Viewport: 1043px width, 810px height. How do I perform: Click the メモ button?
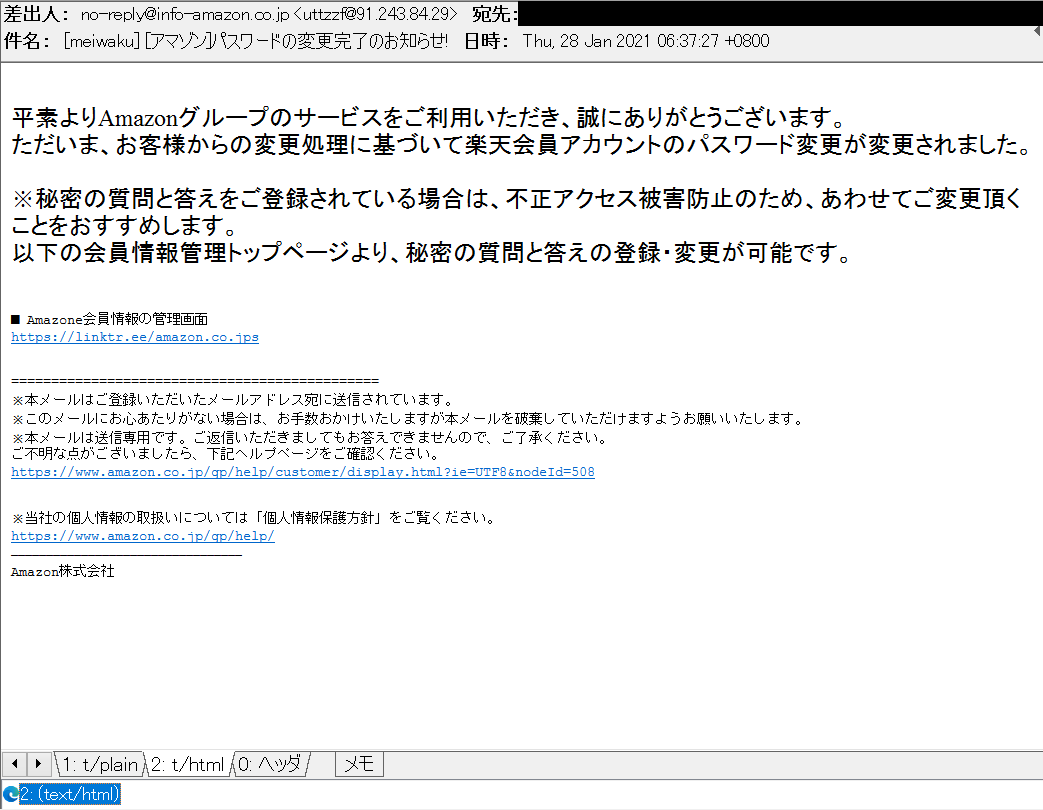pyautogui.click(x=359, y=764)
